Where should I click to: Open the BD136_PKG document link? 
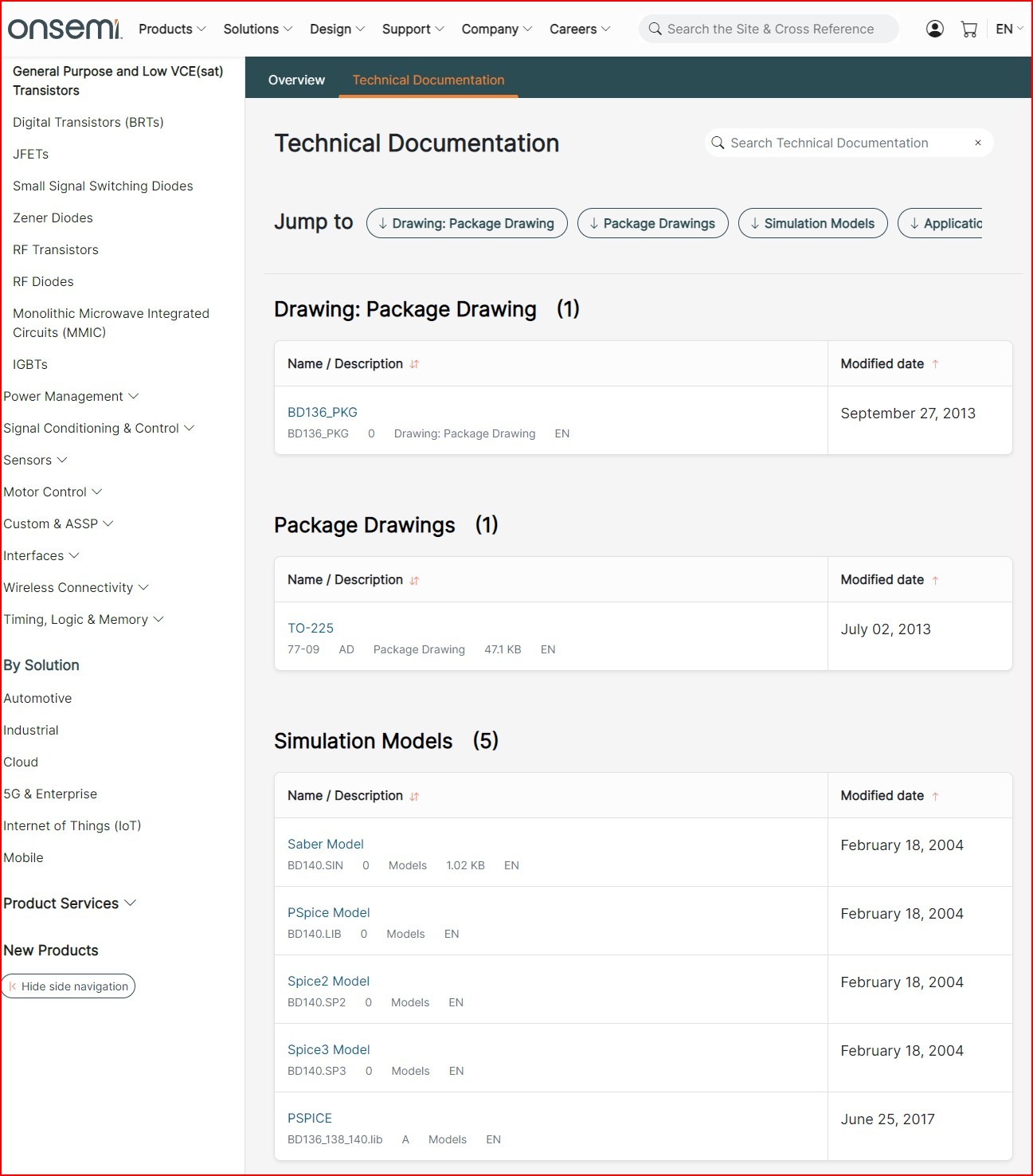323,412
